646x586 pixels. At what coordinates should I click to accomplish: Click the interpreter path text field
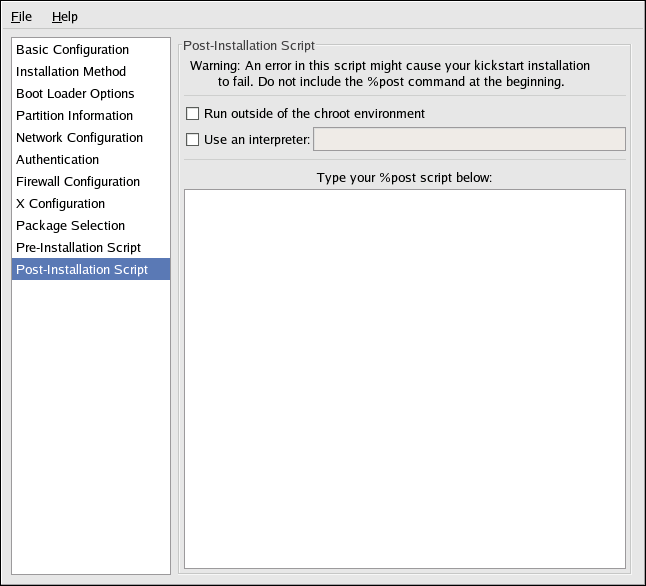pyautogui.click(x=469, y=139)
